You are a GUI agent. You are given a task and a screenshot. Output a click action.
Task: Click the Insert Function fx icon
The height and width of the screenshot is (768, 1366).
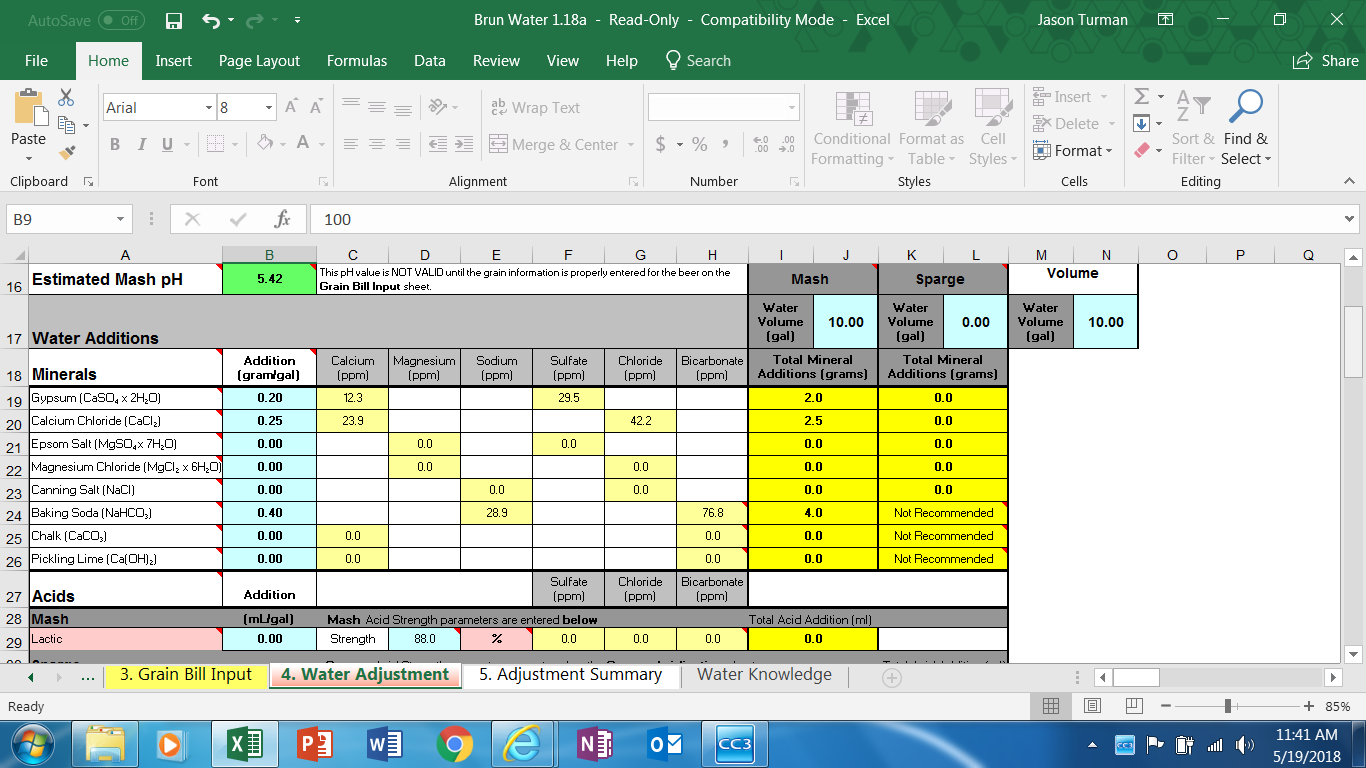pyautogui.click(x=283, y=219)
